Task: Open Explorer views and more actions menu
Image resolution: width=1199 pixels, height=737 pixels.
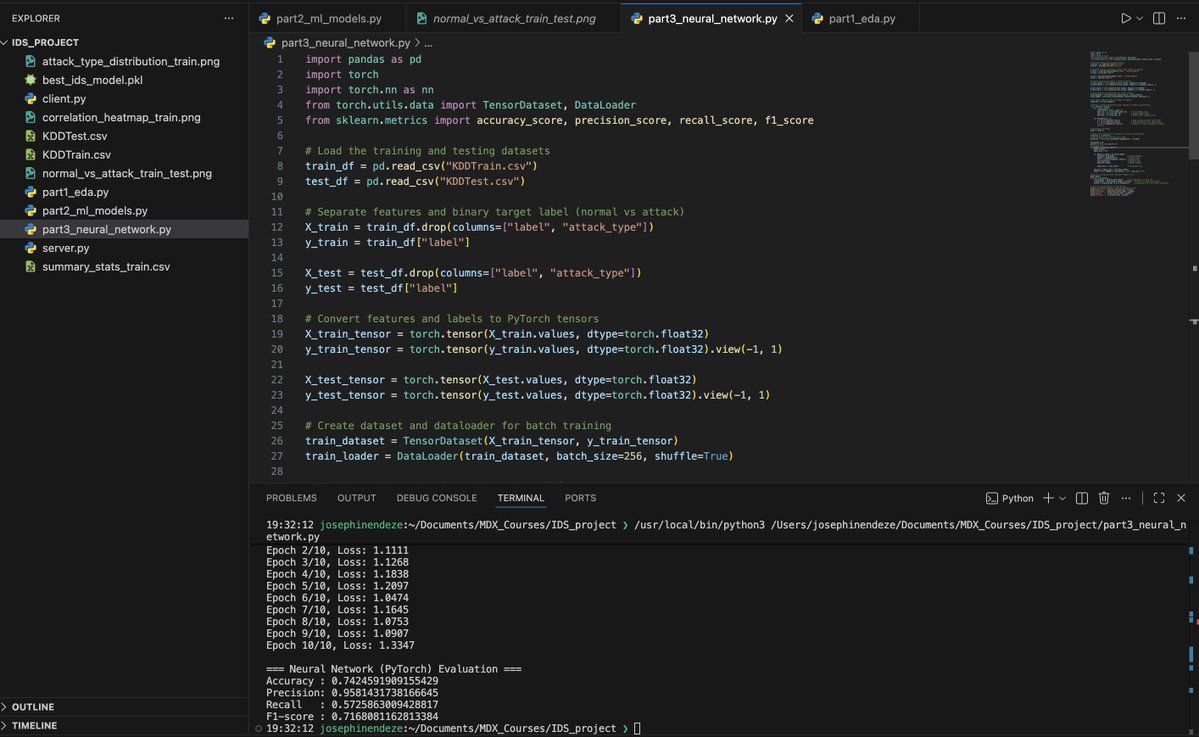Action: (229, 18)
